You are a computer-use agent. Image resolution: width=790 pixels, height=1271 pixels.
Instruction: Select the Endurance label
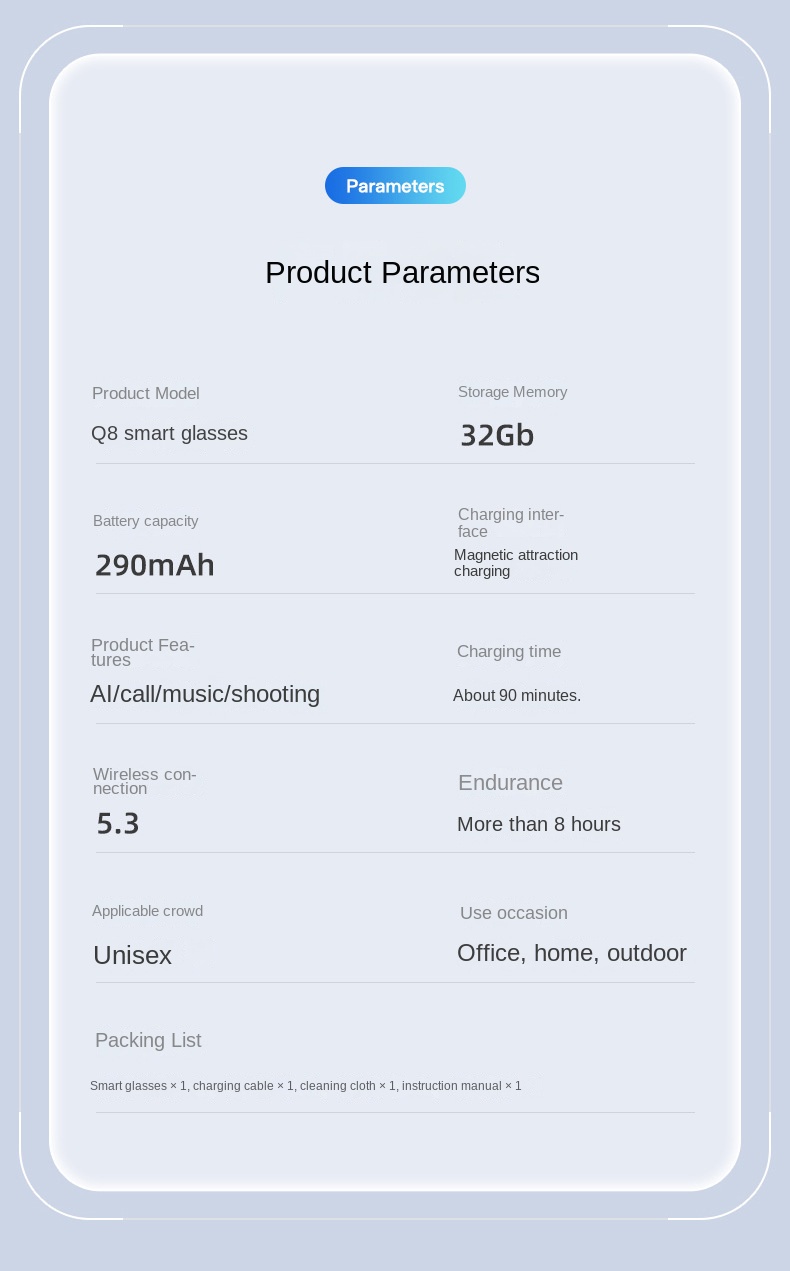pos(510,783)
